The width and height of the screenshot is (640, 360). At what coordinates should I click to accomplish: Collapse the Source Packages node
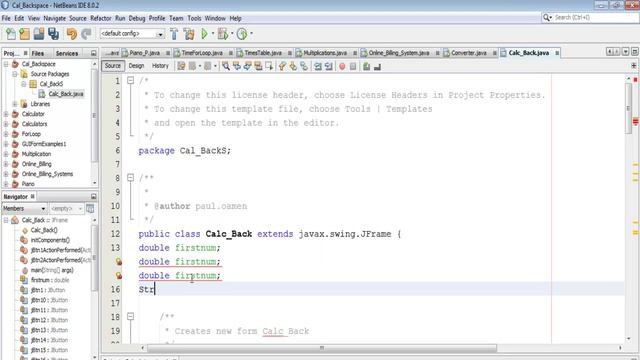pyautogui.click(x=15, y=74)
